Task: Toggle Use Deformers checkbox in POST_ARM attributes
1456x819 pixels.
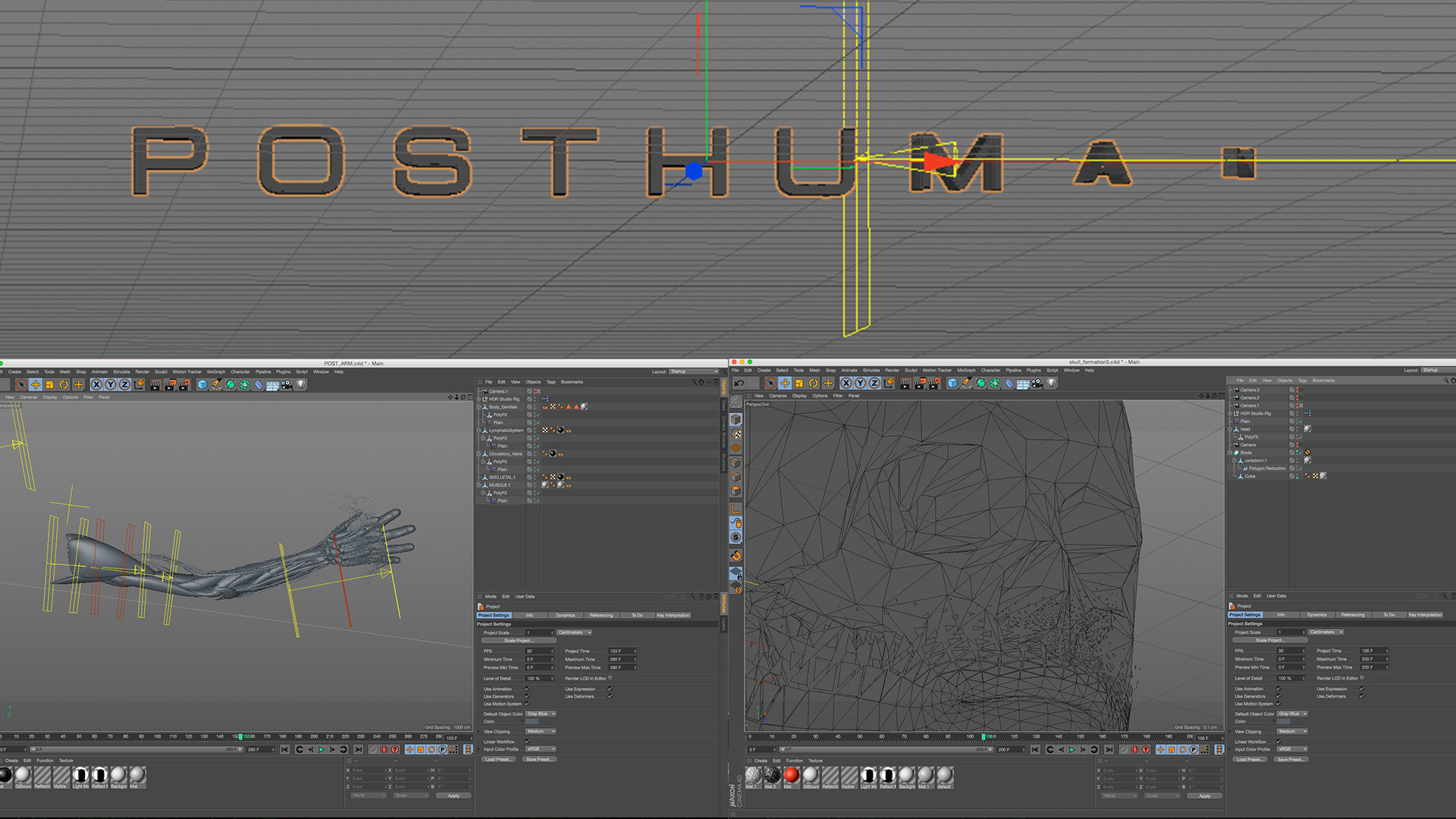Action: point(610,696)
